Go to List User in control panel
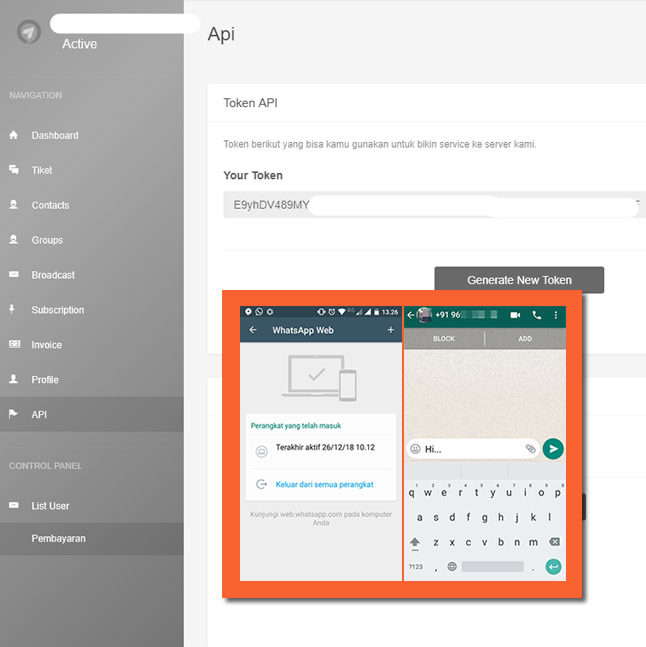646x647 pixels. click(50, 506)
